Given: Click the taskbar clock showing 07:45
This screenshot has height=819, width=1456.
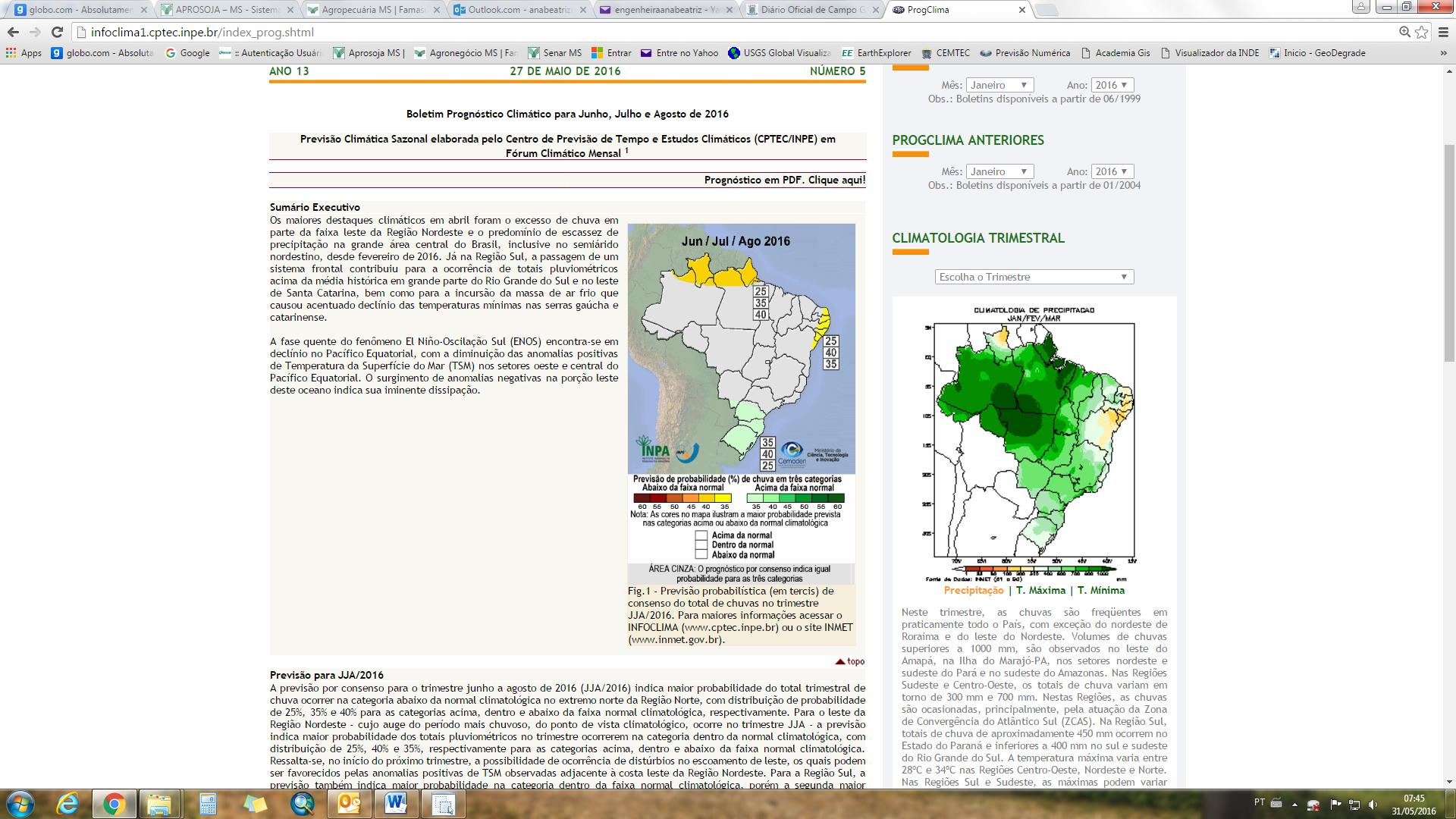Looking at the screenshot, I should tap(1414, 804).
